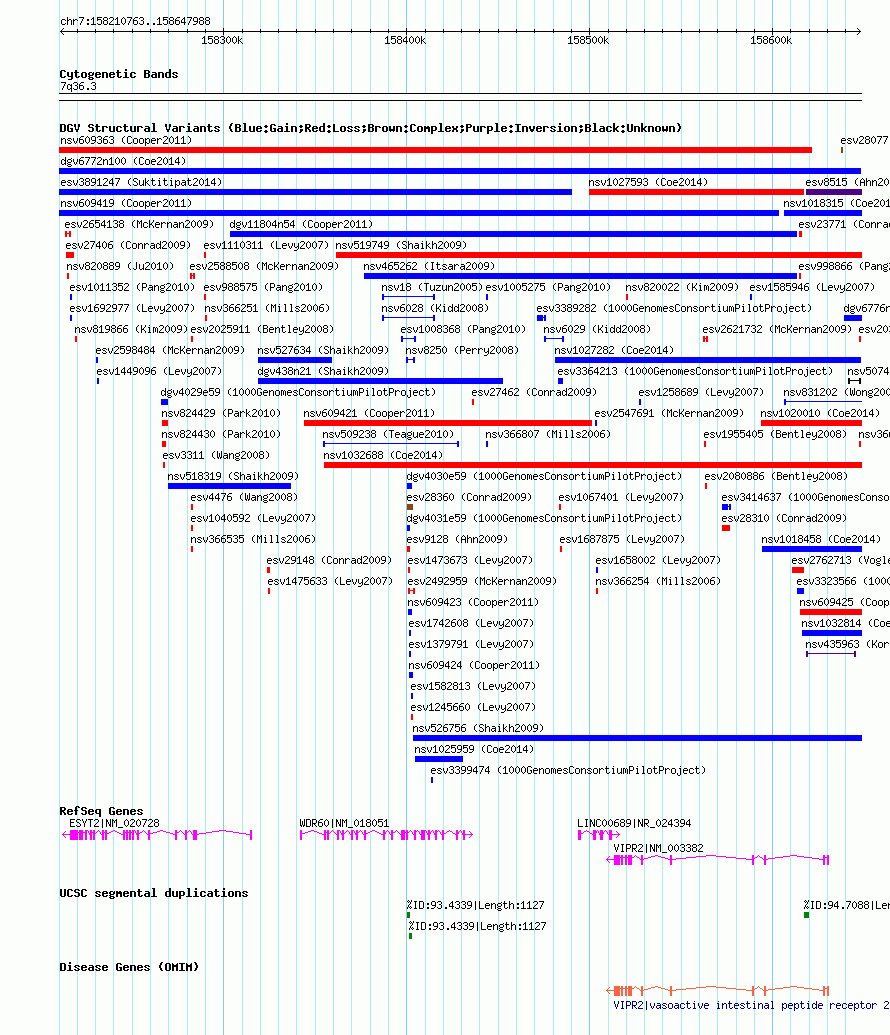The height and width of the screenshot is (1035, 890).
Task: Select nsv1018458 (Coe2014) variant label
Action: point(821,540)
